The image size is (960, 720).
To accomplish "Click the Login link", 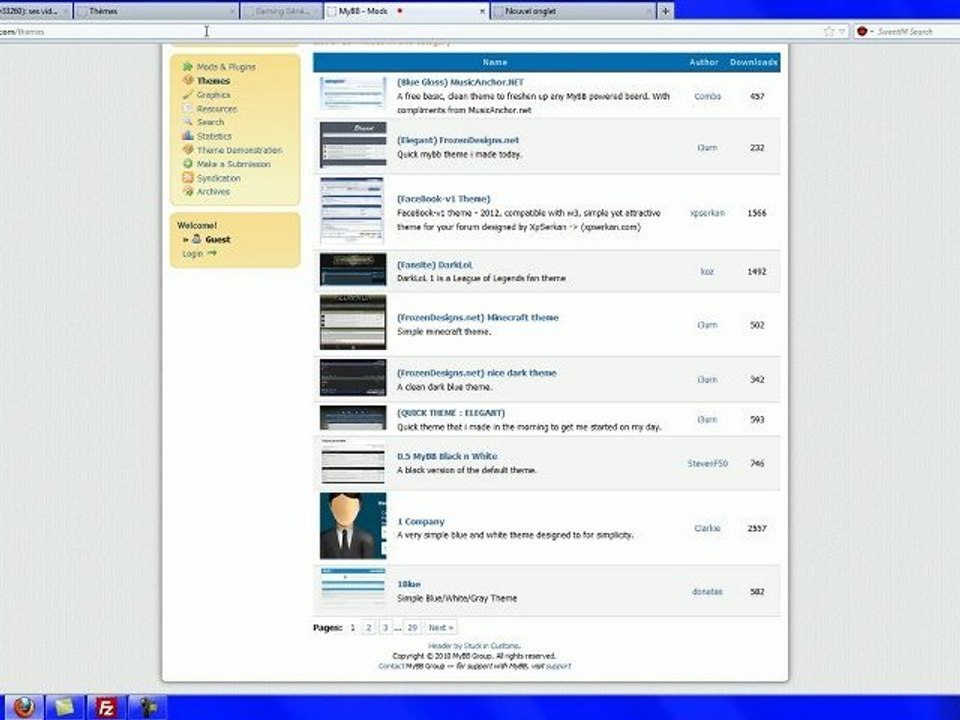I will click(192, 253).
